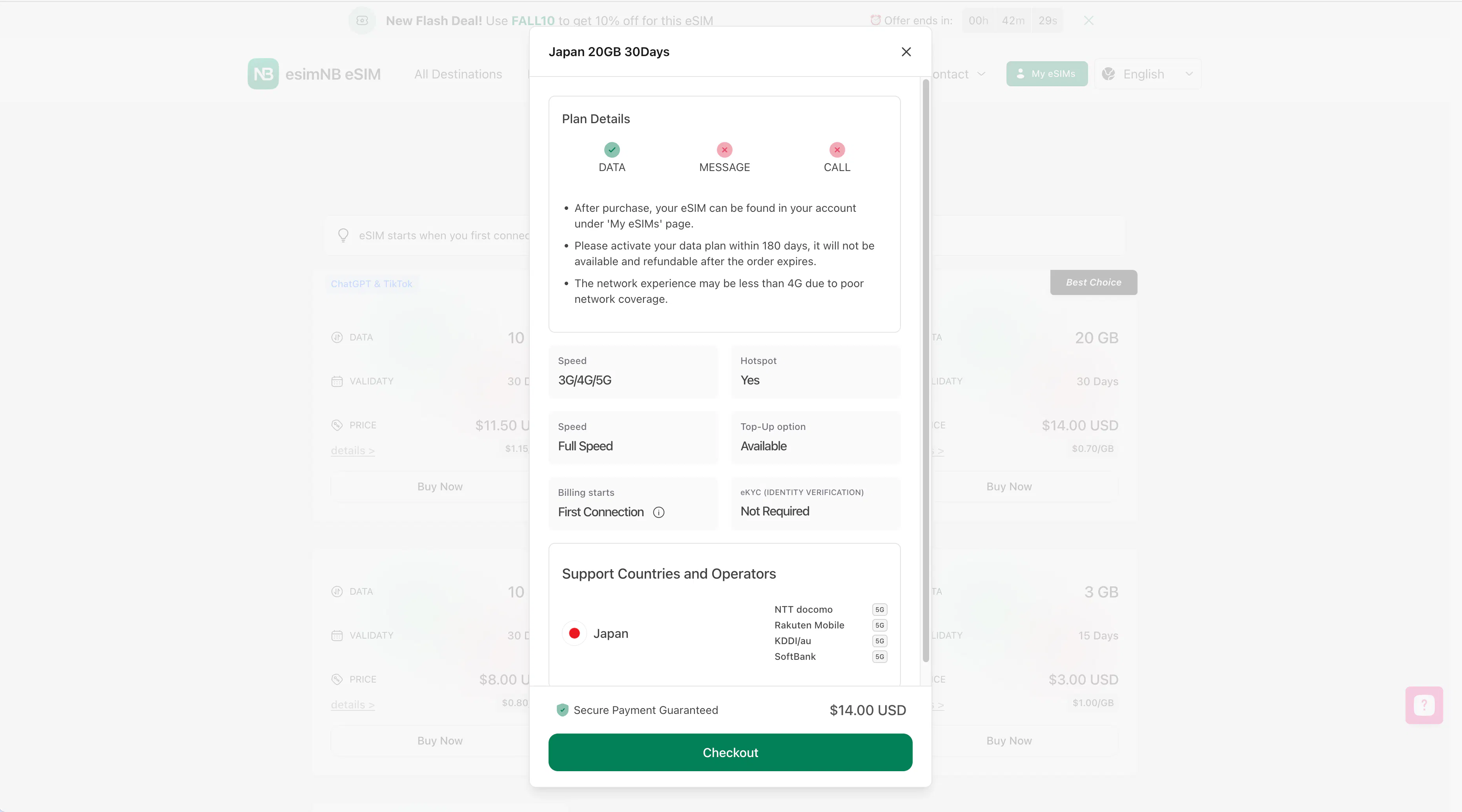Viewport: 1462px width, 812px height.
Task: Click the VALIDATY calendar icon on $11.50 plan
Action: point(337,381)
